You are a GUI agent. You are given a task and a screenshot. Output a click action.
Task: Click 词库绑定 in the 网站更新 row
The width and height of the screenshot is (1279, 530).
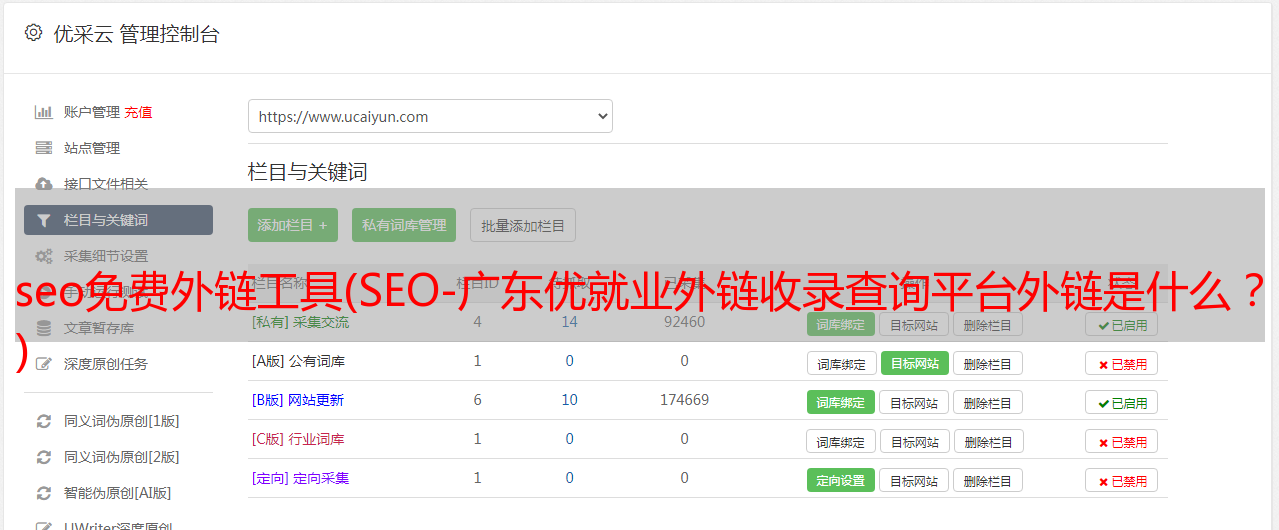pyautogui.click(x=841, y=402)
